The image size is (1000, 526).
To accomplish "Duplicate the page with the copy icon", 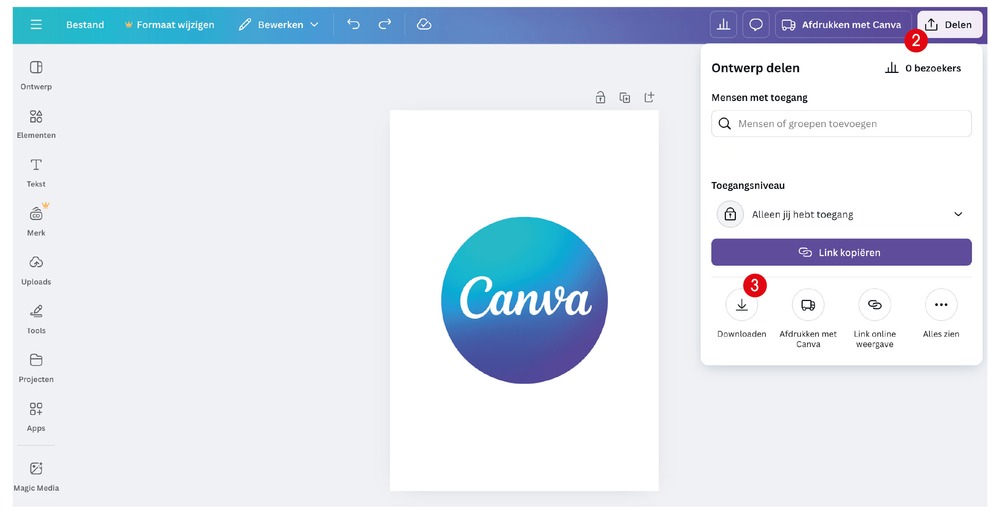I will (x=624, y=98).
